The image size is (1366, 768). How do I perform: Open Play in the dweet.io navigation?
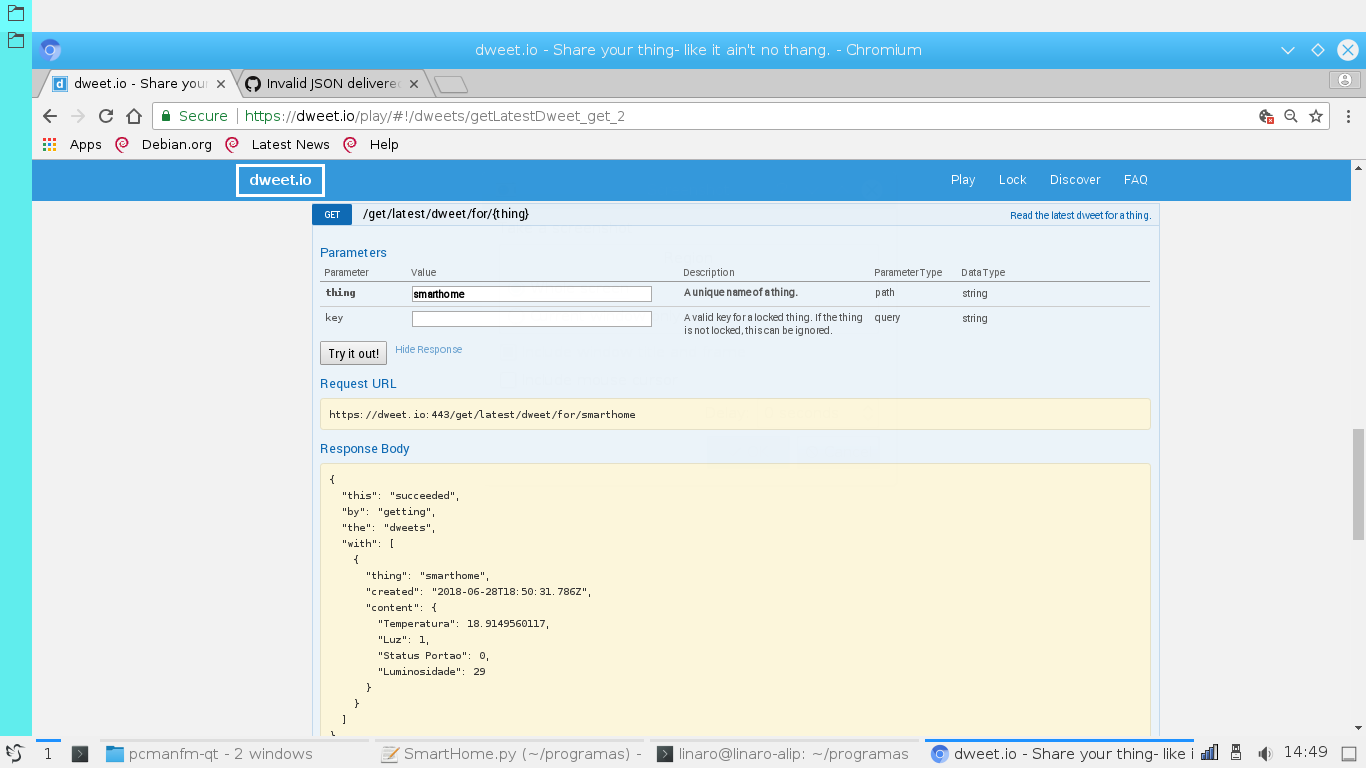(963, 180)
